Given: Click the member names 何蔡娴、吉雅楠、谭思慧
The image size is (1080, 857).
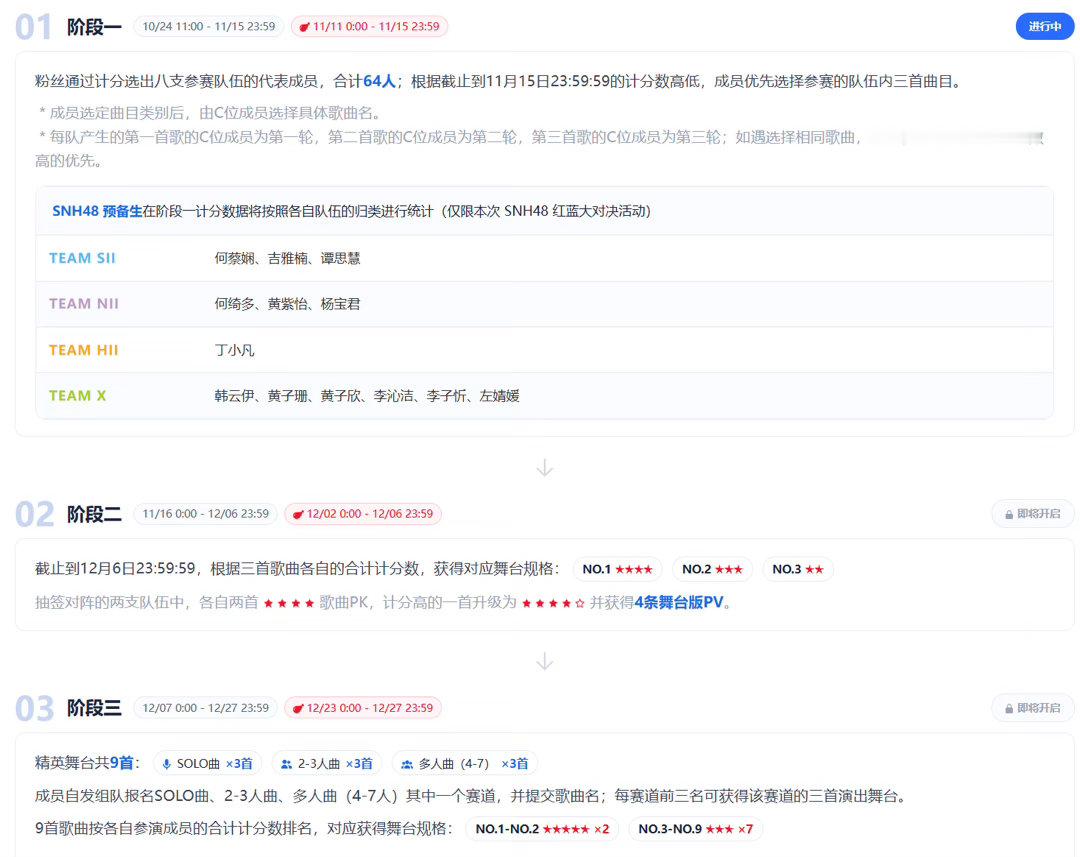Looking at the screenshot, I should [x=287, y=258].
